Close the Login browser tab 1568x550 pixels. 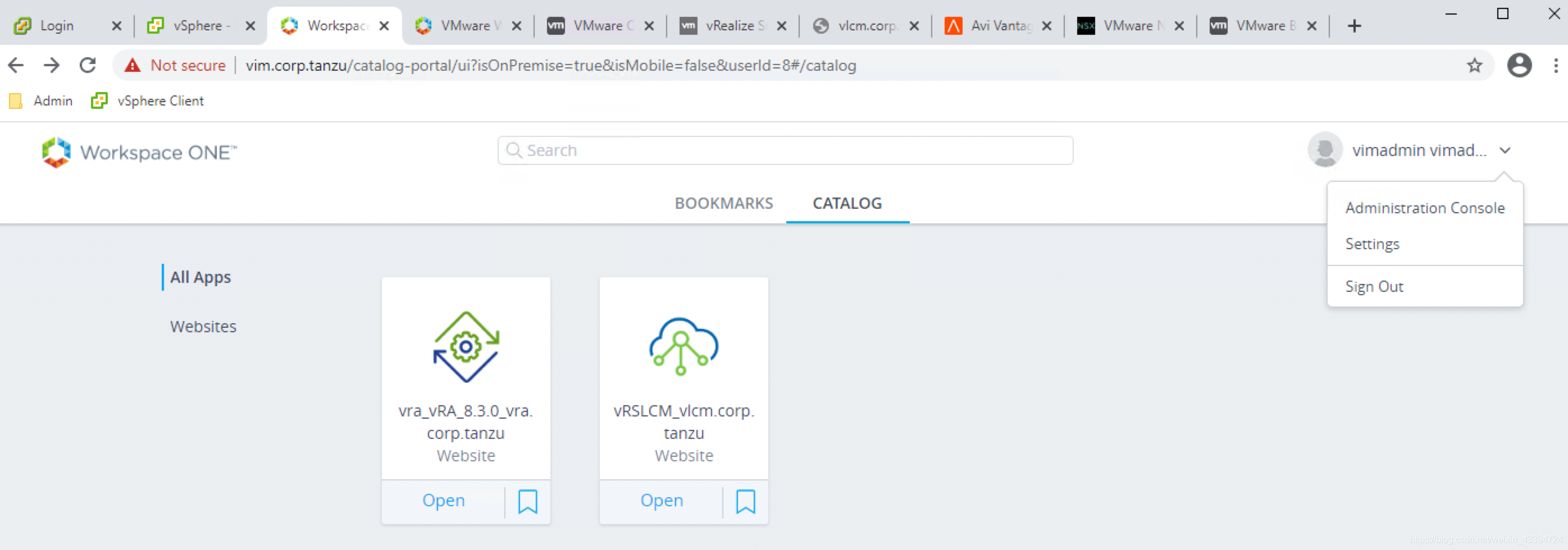click(116, 26)
